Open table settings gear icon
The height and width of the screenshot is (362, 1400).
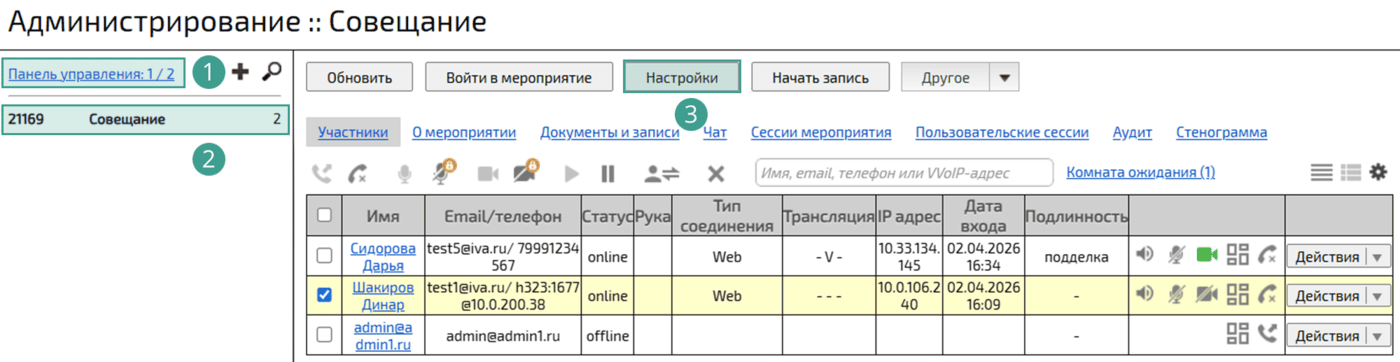(1379, 172)
